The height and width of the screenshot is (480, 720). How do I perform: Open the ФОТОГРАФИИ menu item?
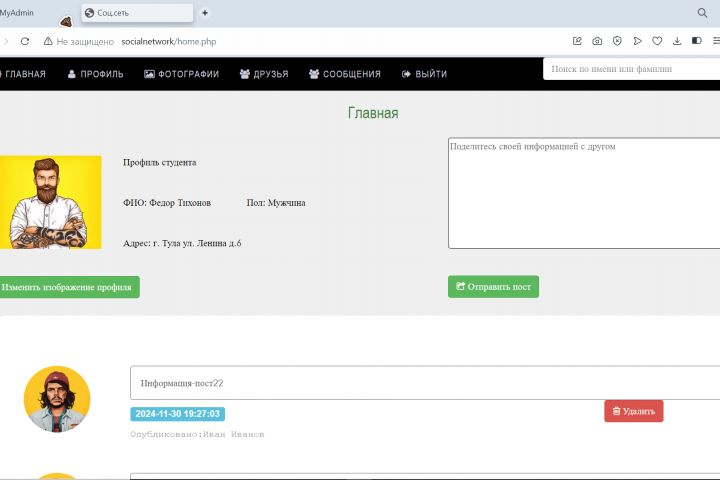tap(182, 74)
